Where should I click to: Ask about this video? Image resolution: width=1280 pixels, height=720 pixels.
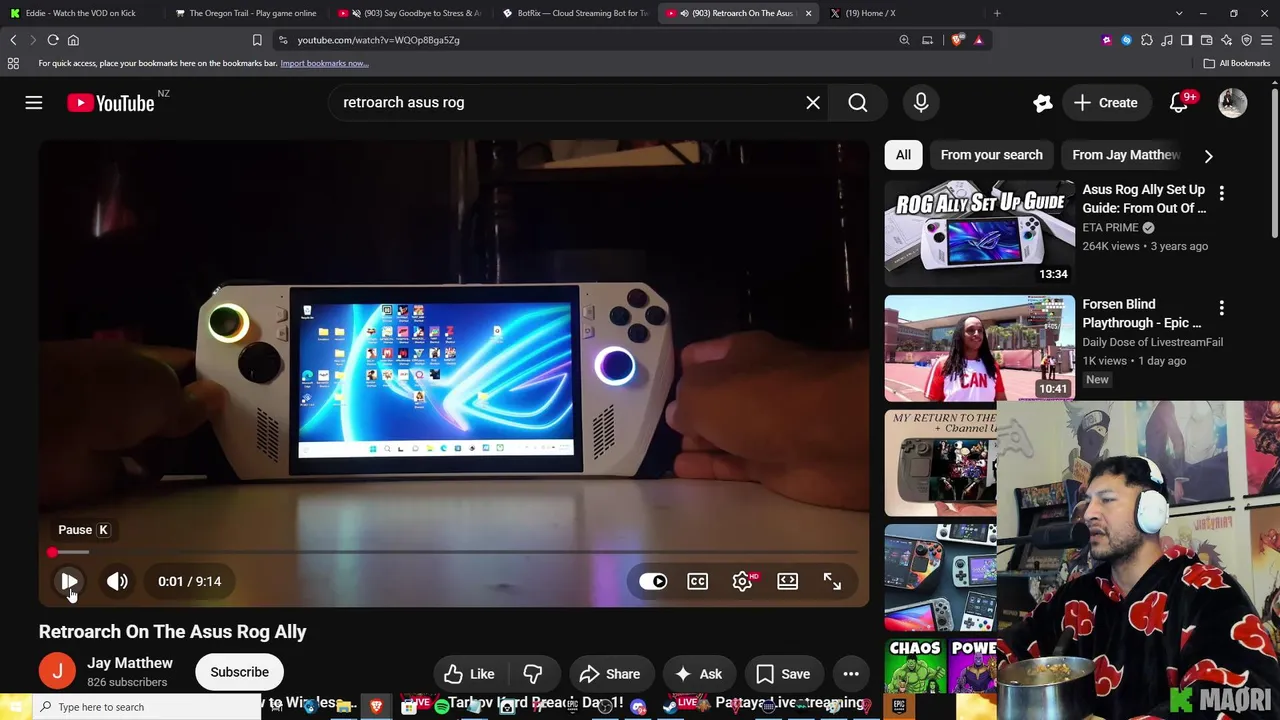698,674
